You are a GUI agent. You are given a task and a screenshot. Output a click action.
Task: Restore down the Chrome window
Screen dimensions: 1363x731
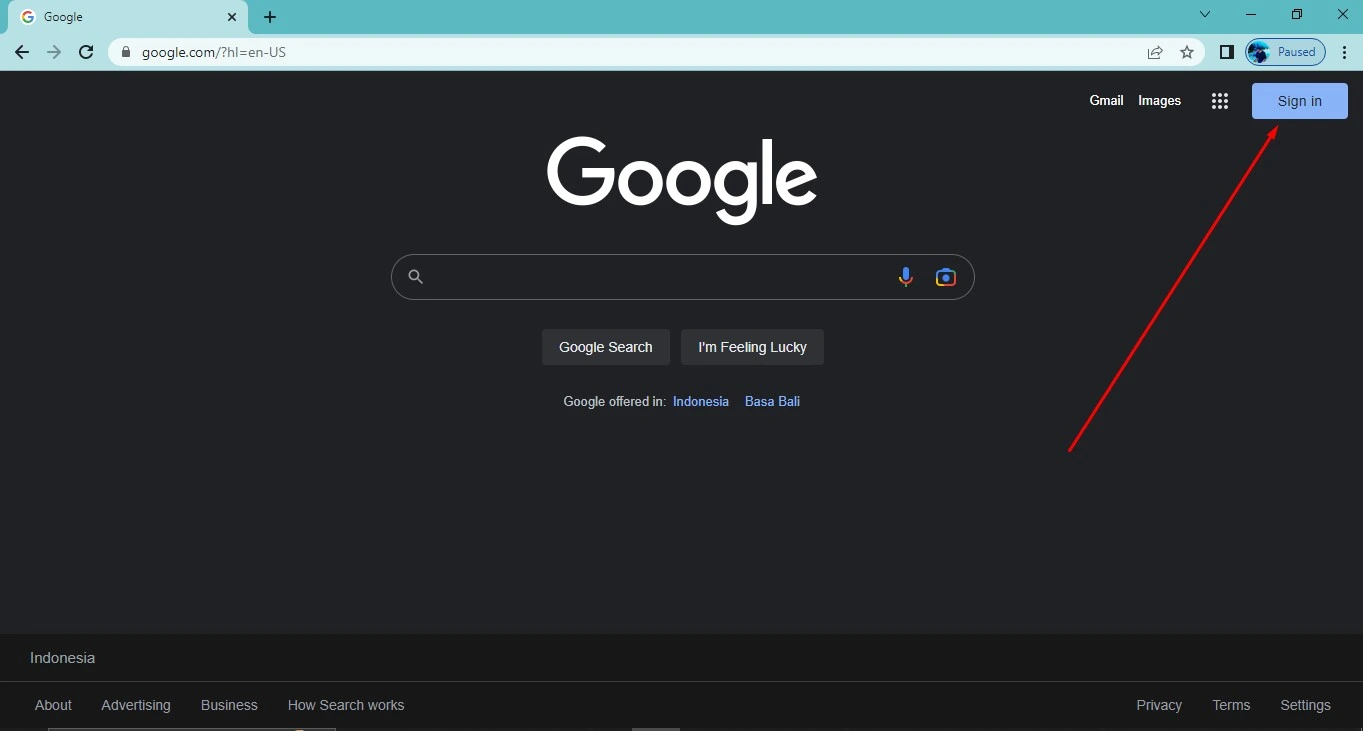[x=1297, y=15]
